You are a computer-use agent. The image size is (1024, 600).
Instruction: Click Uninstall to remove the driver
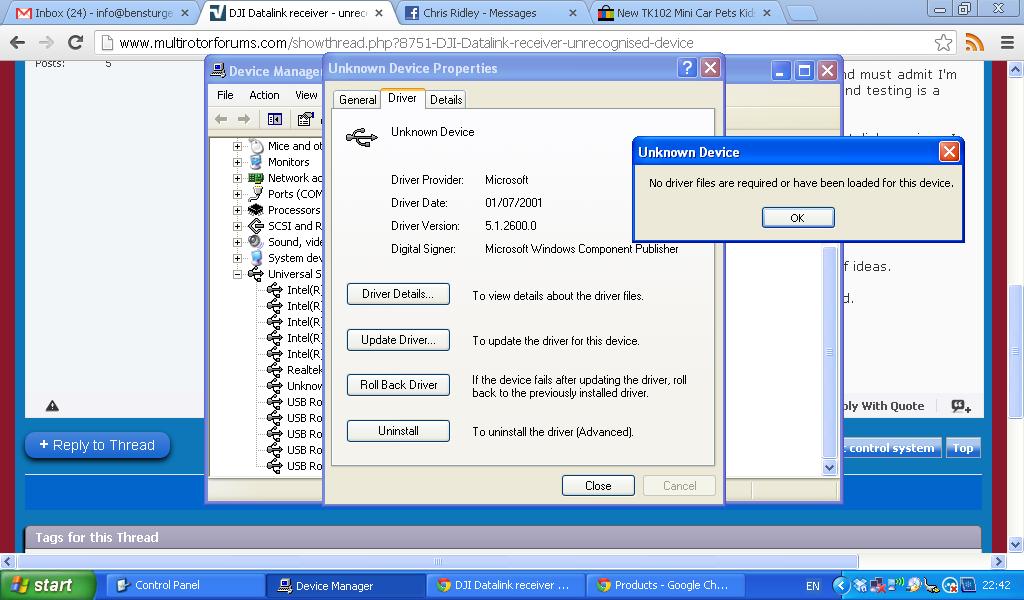click(x=398, y=431)
